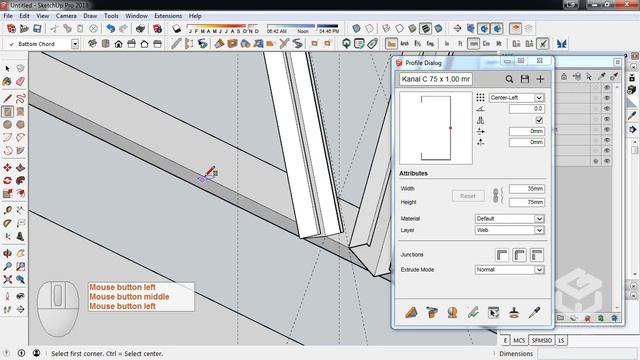Viewport: 640px width, 360px height.
Task: Switch units to Cm
Action: click(x=486, y=43)
